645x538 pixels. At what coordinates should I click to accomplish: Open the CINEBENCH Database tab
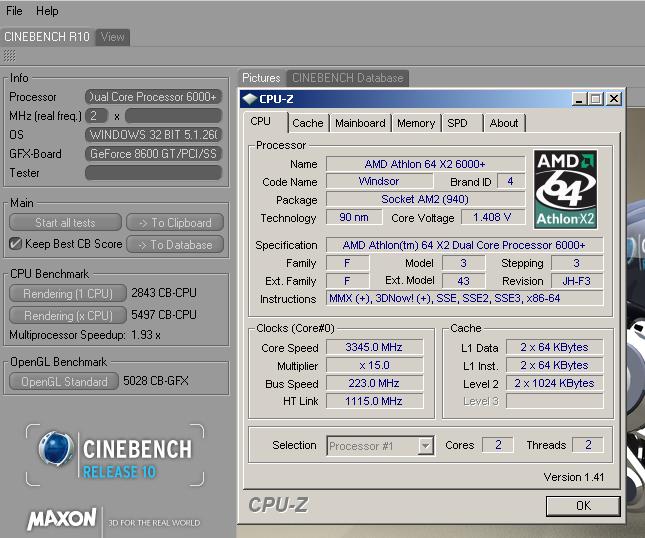pos(348,78)
